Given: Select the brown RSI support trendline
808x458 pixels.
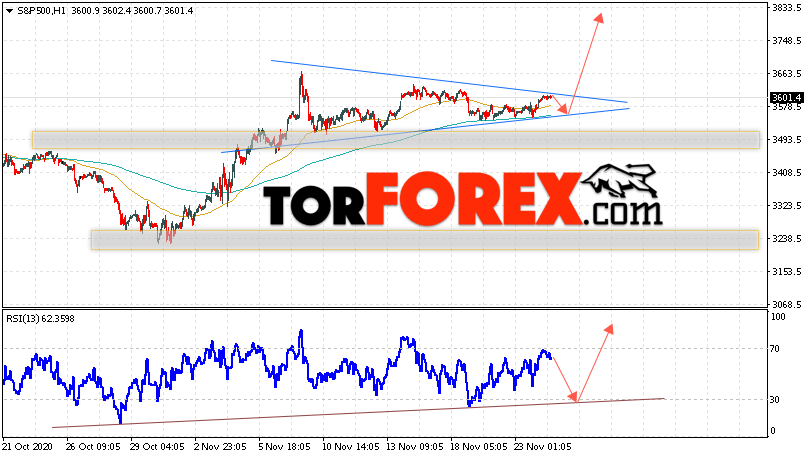Looking at the screenshot, I should [x=358, y=413].
